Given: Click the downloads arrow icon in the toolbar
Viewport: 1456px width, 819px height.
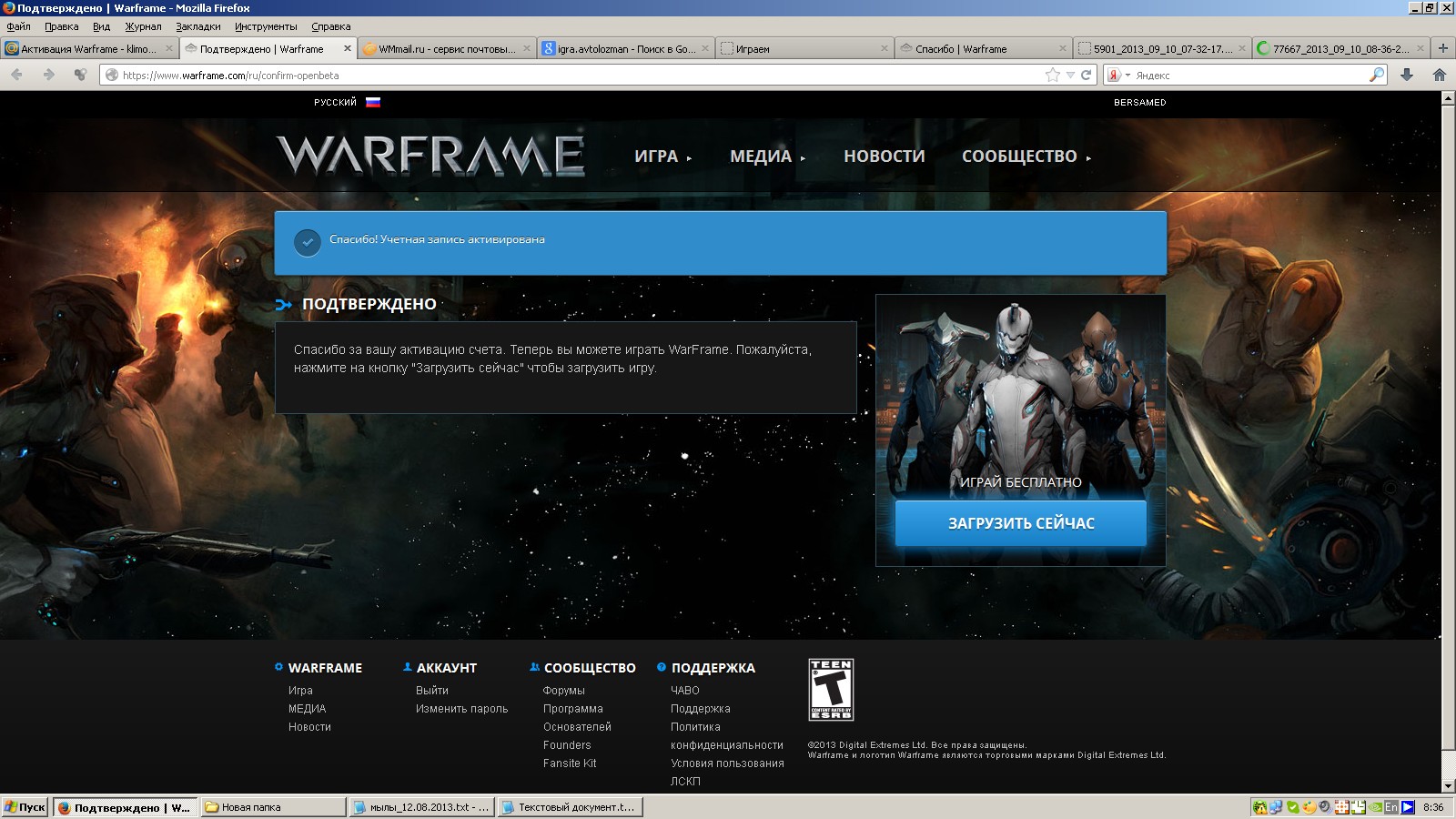Looking at the screenshot, I should (x=1407, y=75).
